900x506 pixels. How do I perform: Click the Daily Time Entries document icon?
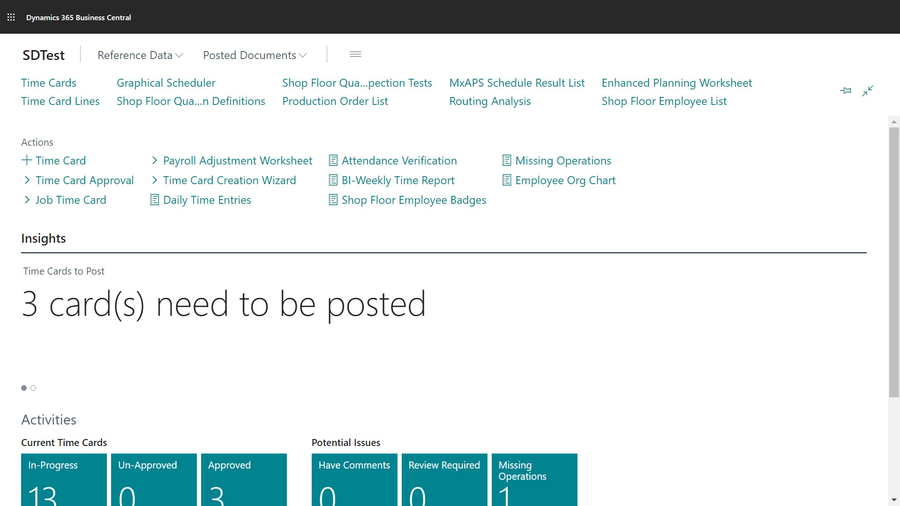155,201
